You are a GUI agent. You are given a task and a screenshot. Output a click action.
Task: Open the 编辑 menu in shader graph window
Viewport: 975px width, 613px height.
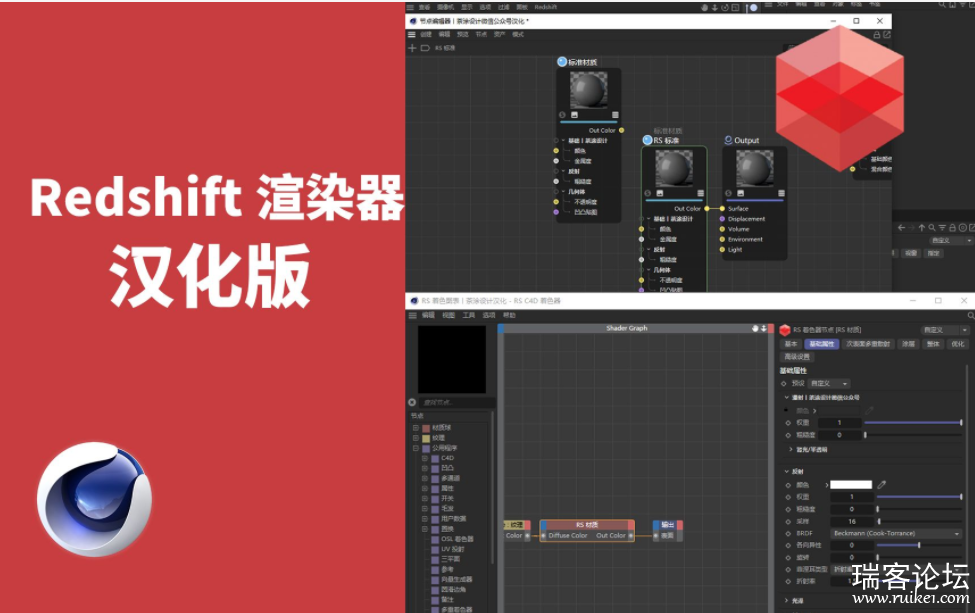tap(428, 315)
